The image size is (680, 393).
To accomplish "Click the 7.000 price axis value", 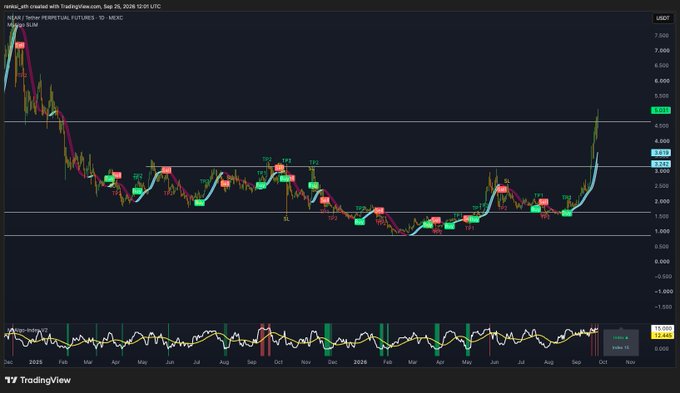I will 662,51.
